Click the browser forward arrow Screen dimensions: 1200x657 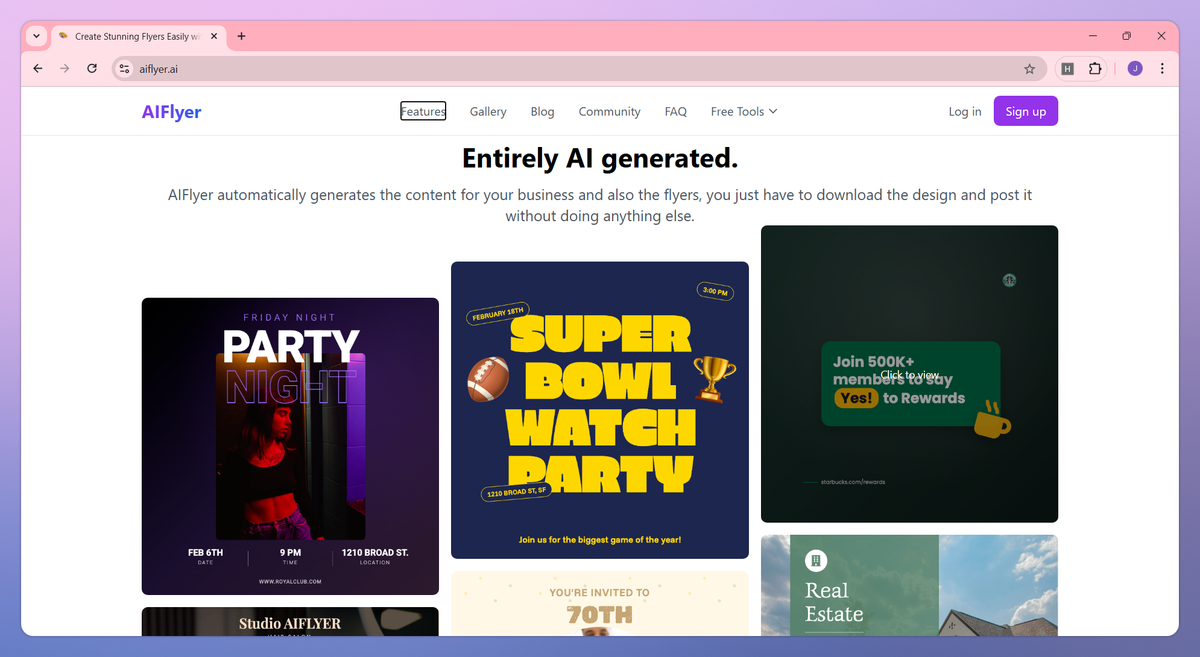65,69
